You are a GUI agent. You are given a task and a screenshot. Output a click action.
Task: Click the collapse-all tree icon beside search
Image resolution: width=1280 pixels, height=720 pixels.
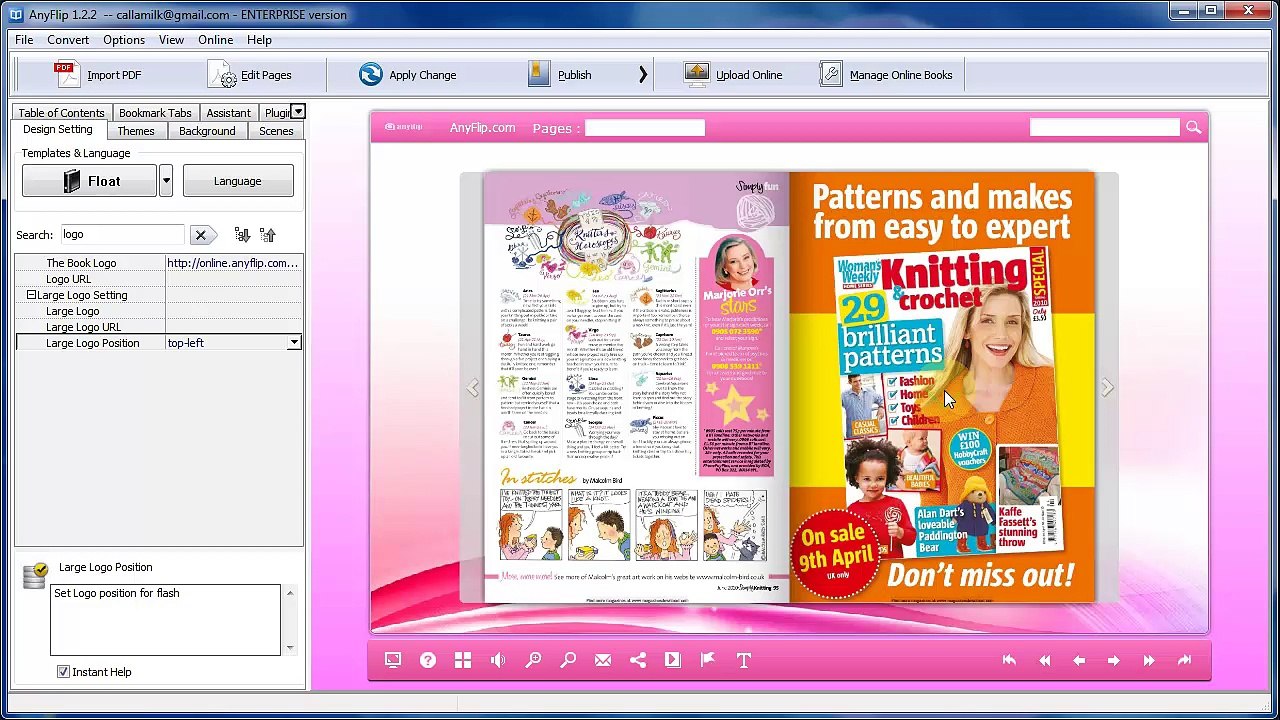pos(267,235)
